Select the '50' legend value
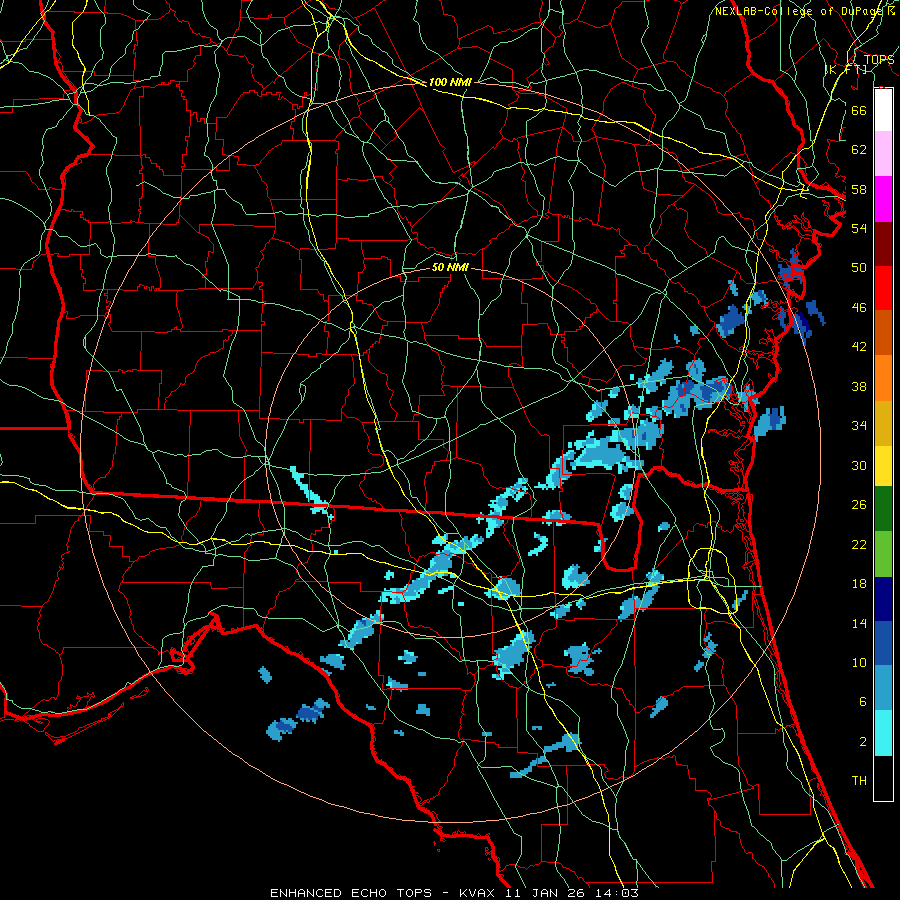 click(859, 268)
